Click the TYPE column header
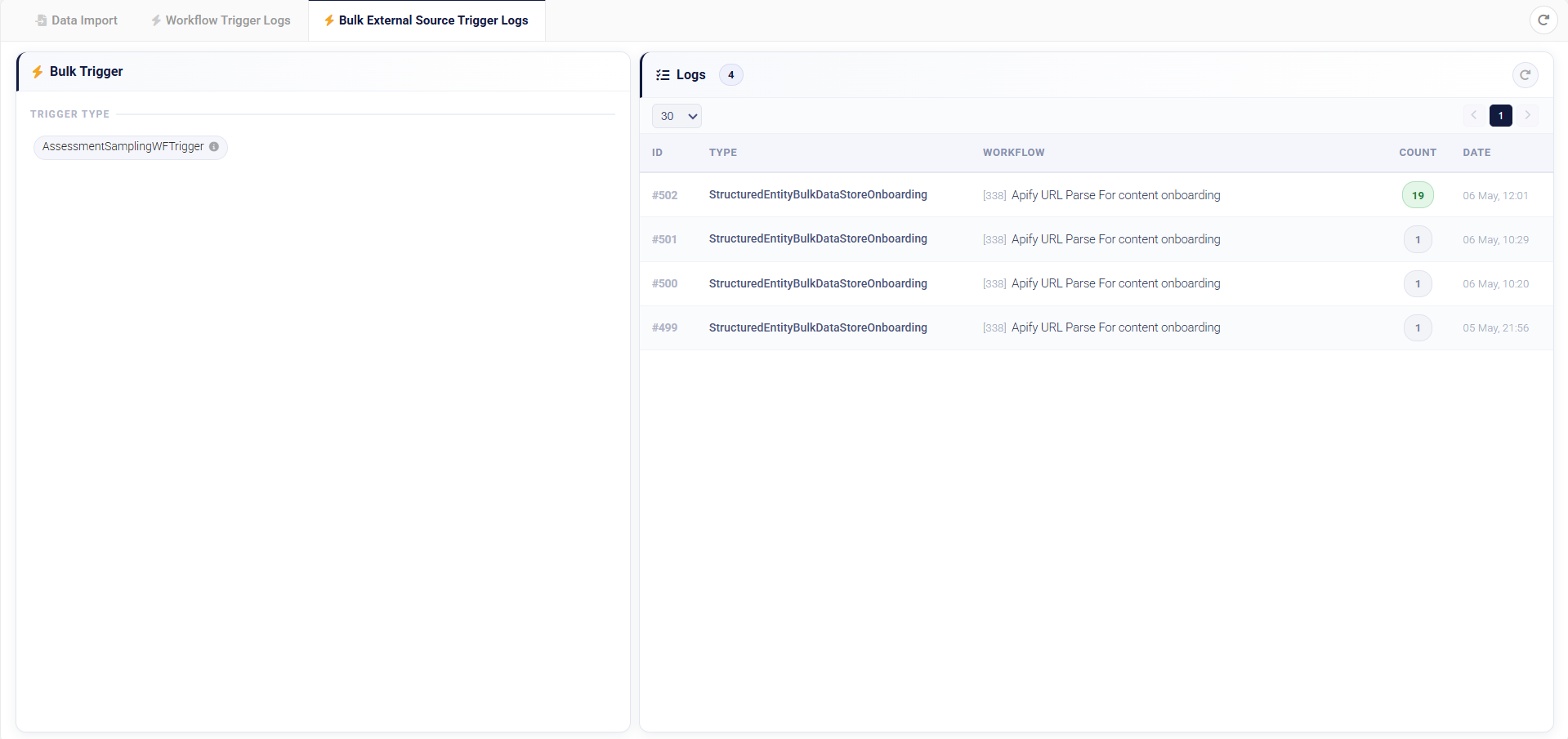 coord(723,153)
